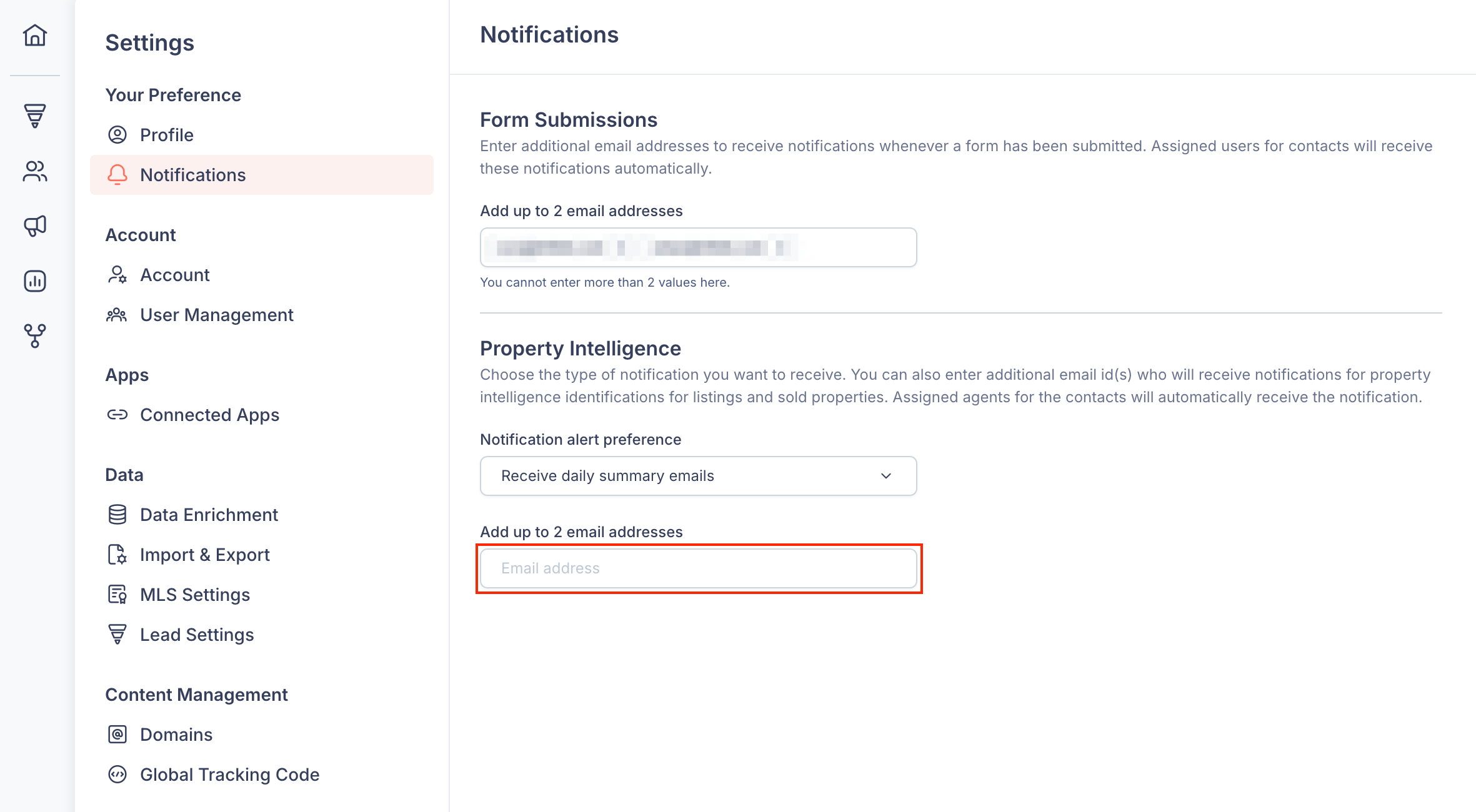Click the MLS Settings icon
The height and width of the screenshot is (812, 1476).
(x=117, y=595)
